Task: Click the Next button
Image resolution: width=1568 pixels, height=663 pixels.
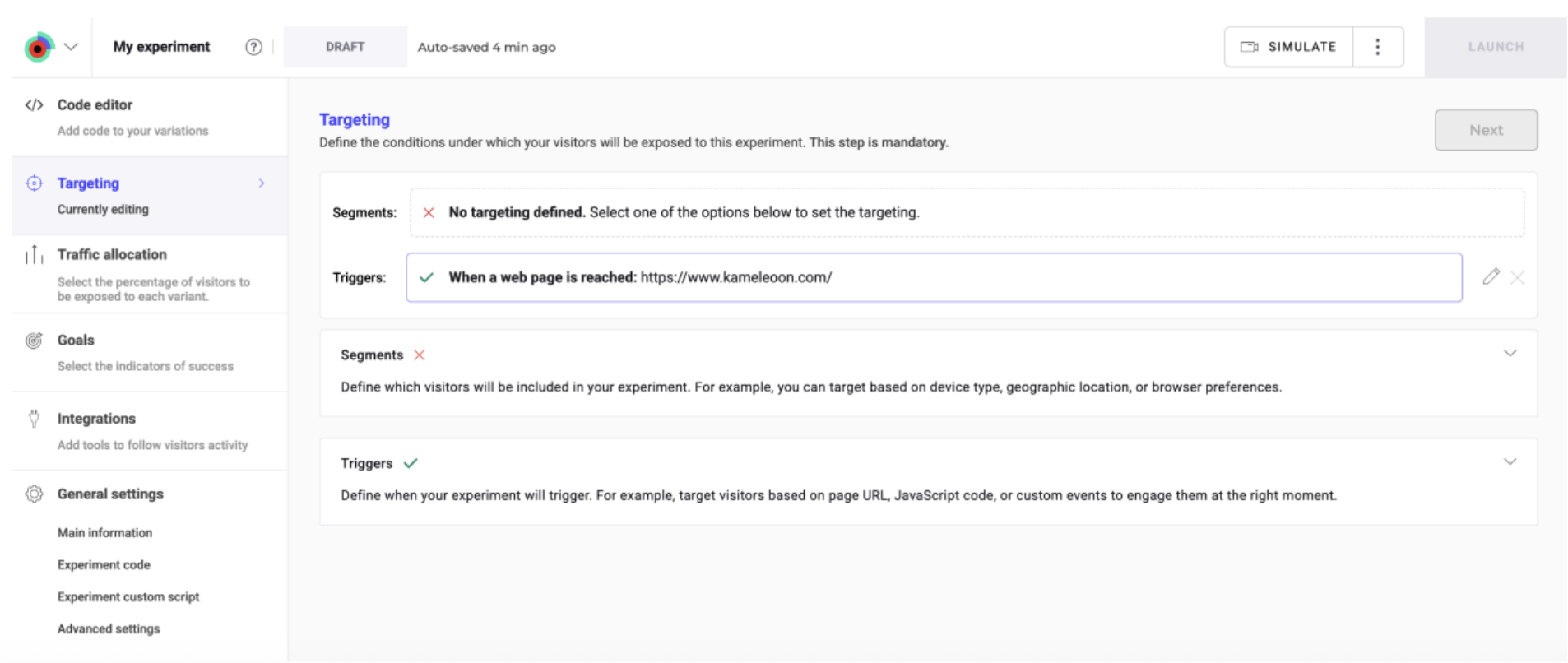Action: pos(1485,130)
